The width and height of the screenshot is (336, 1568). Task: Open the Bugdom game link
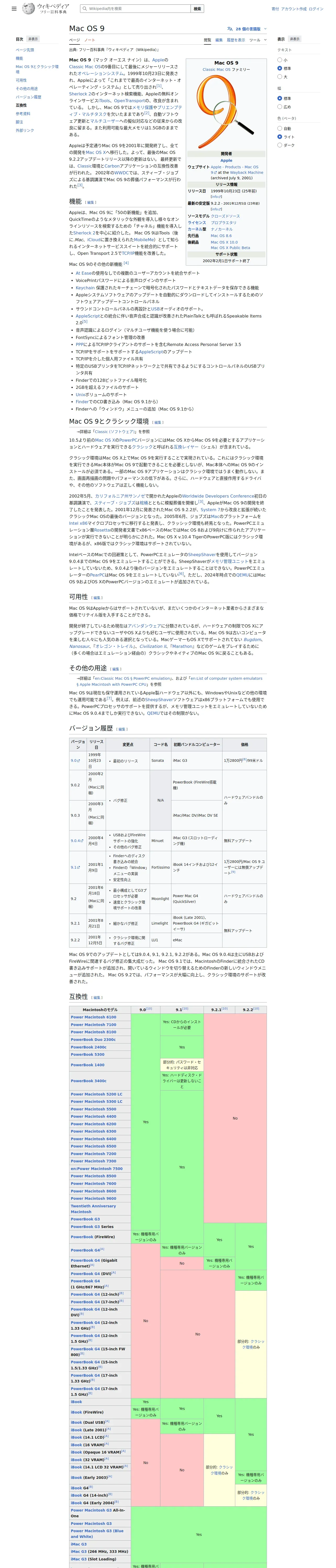coord(253,640)
